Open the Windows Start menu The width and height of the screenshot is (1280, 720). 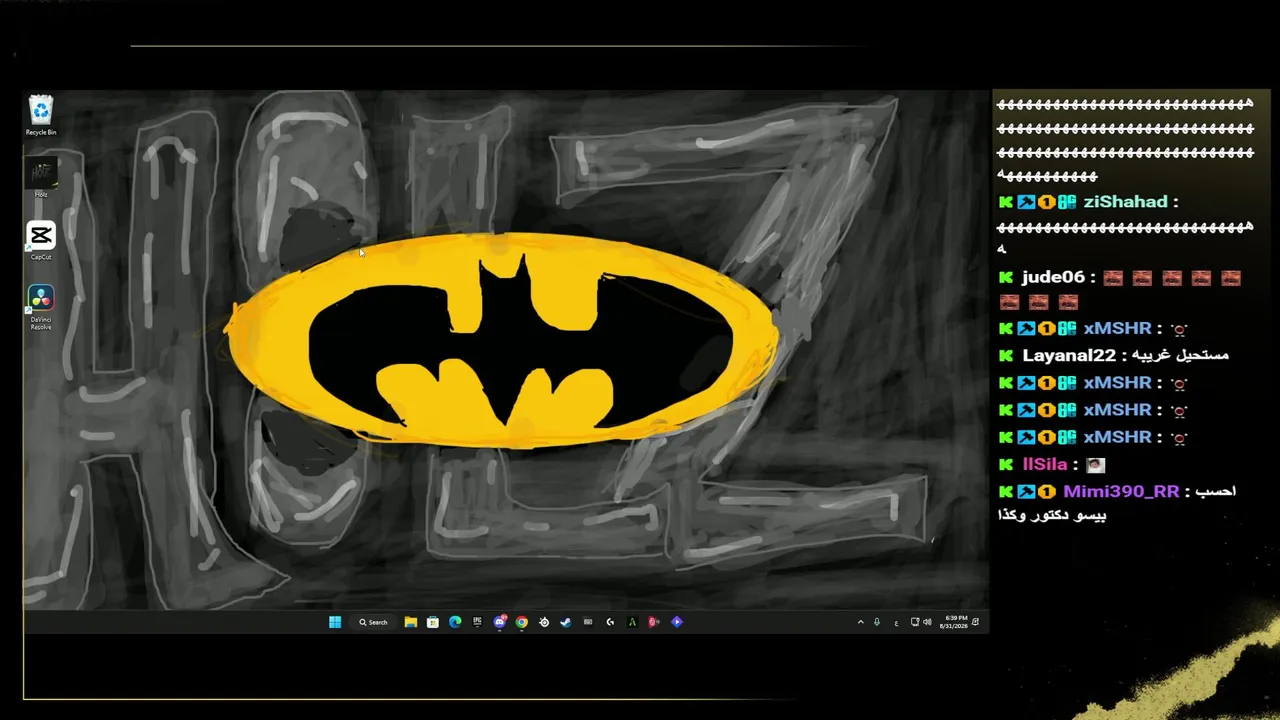[x=335, y=622]
